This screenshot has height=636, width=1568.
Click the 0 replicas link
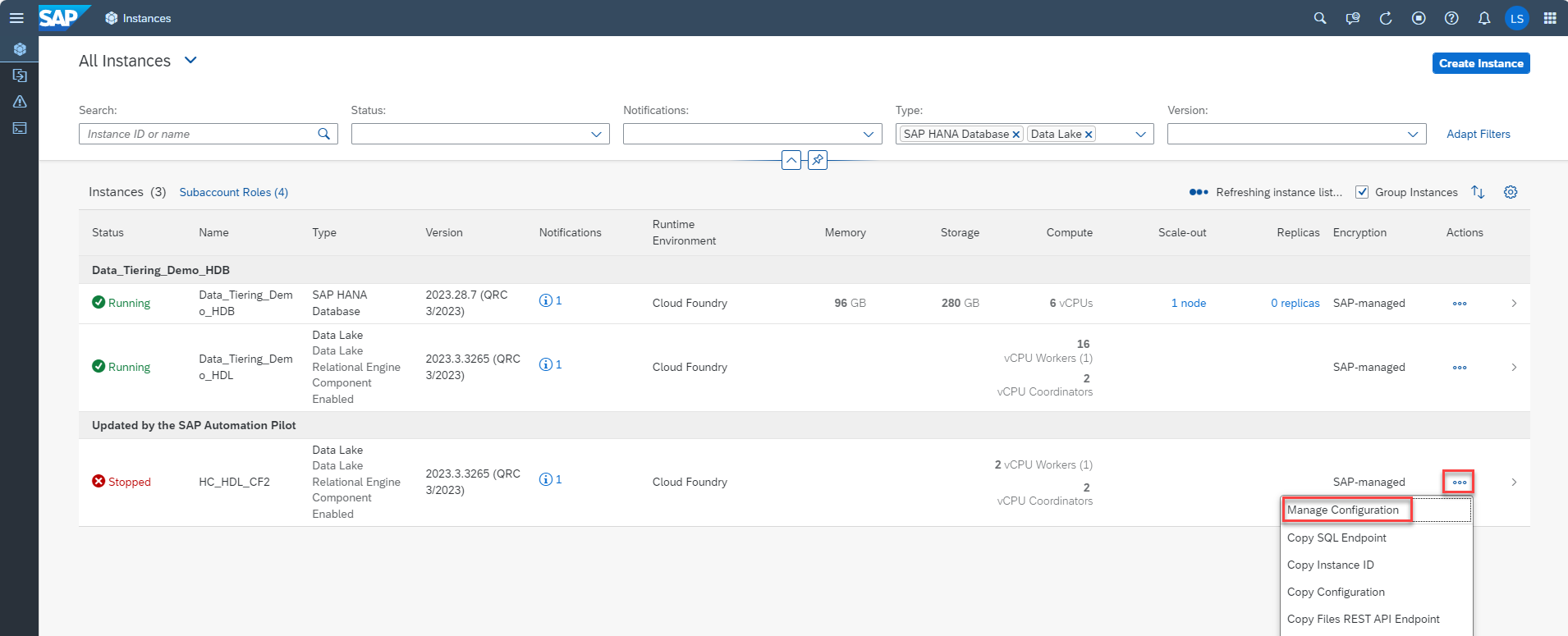1295,303
